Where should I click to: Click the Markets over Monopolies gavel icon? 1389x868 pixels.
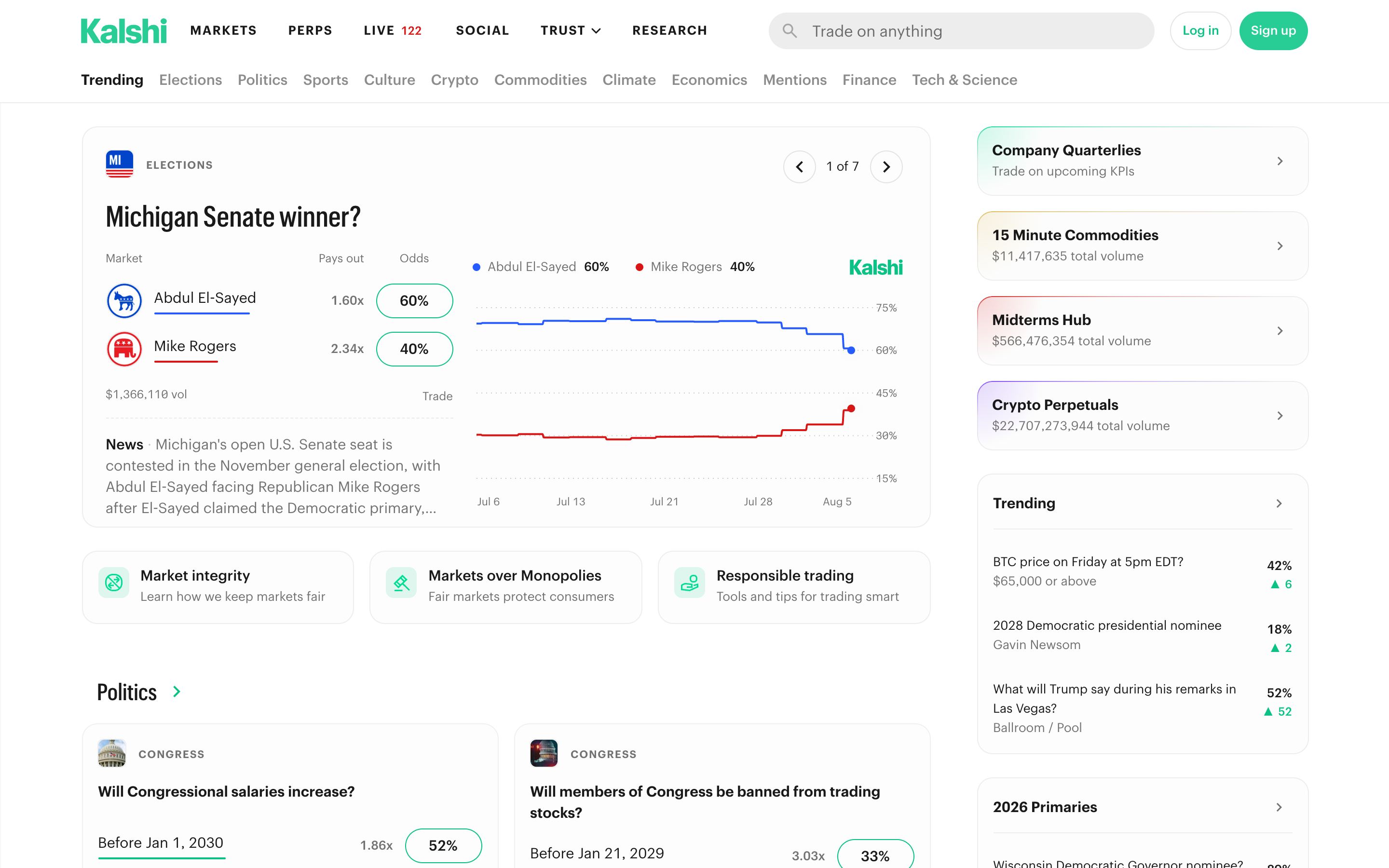pyautogui.click(x=401, y=583)
